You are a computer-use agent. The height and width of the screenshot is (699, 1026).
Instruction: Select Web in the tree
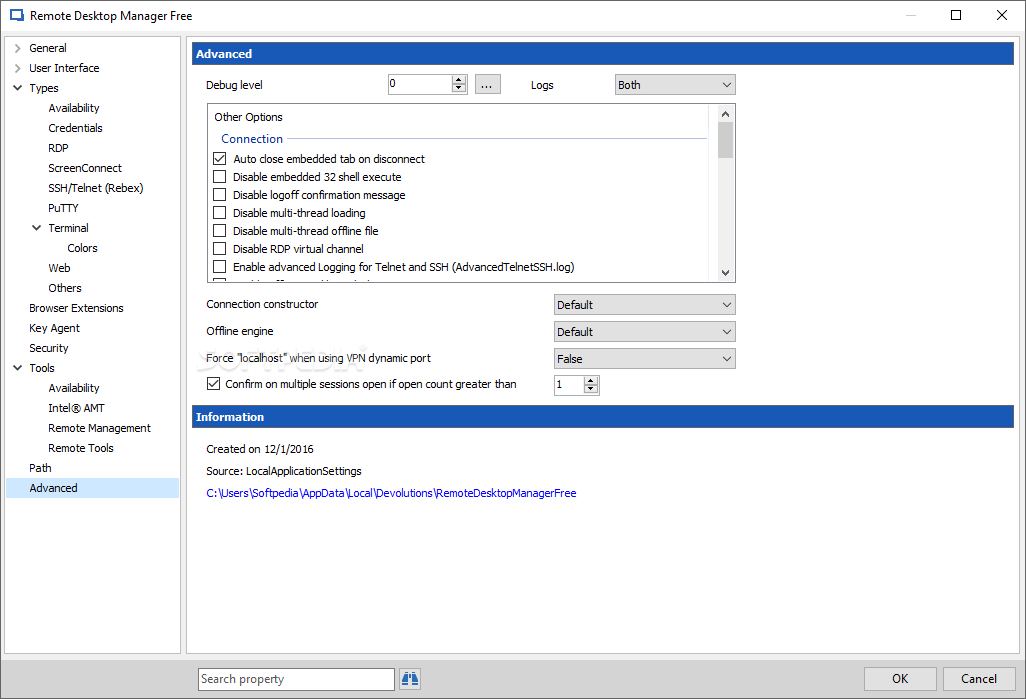(x=60, y=268)
